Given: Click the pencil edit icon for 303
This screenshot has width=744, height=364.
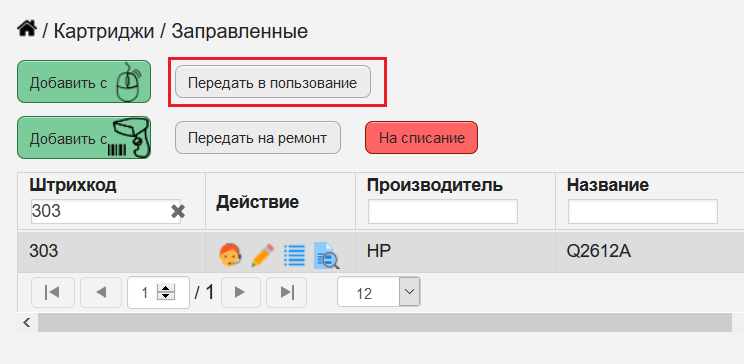Looking at the screenshot, I should (262, 255).
